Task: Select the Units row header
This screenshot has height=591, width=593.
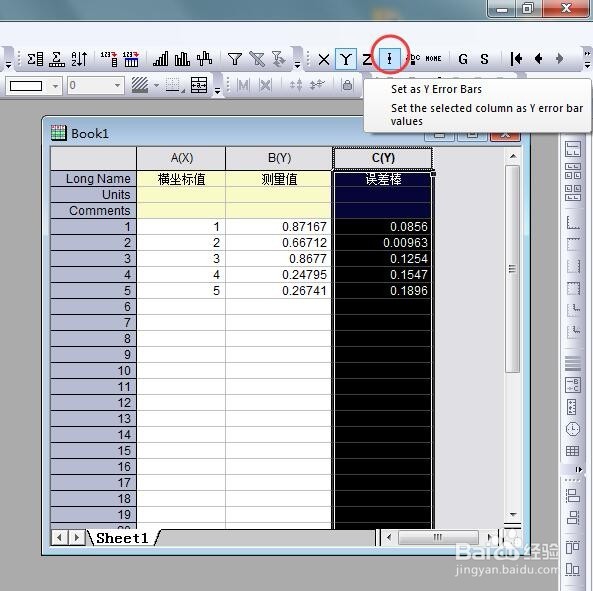Action: point(93,195)
